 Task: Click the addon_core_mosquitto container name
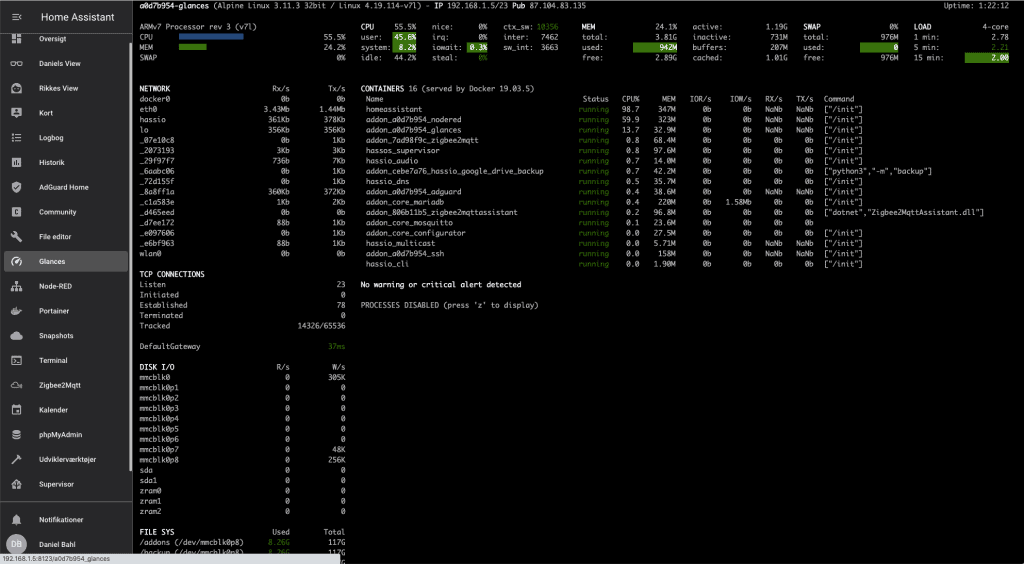click(409, 223)
